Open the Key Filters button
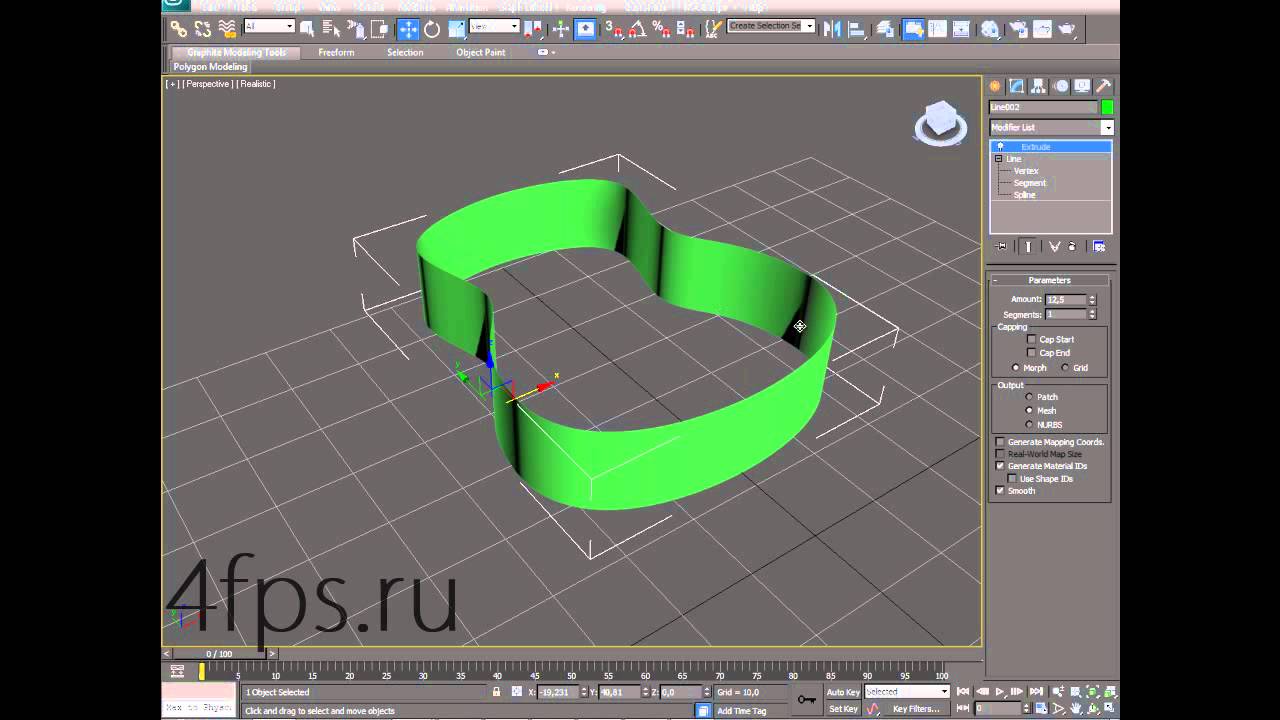1280x720 pixels. [916, 709]
